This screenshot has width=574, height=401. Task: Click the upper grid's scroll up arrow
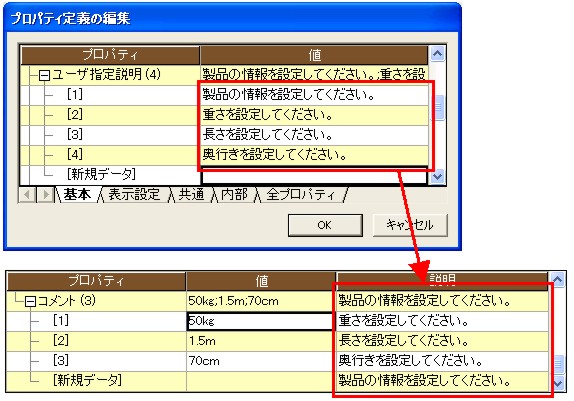click(x=437, y=54)
